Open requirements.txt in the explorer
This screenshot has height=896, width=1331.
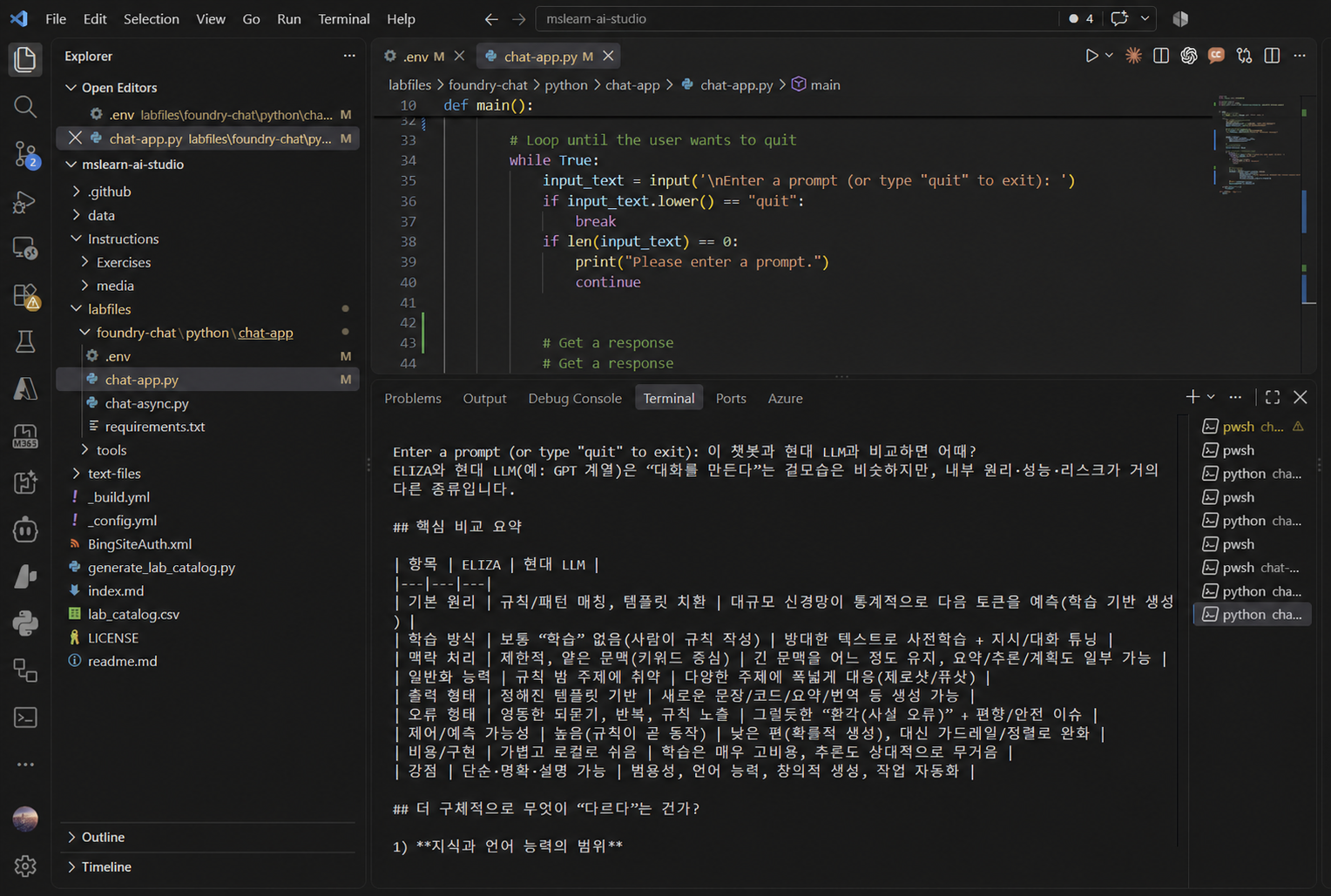click(208, 427)
